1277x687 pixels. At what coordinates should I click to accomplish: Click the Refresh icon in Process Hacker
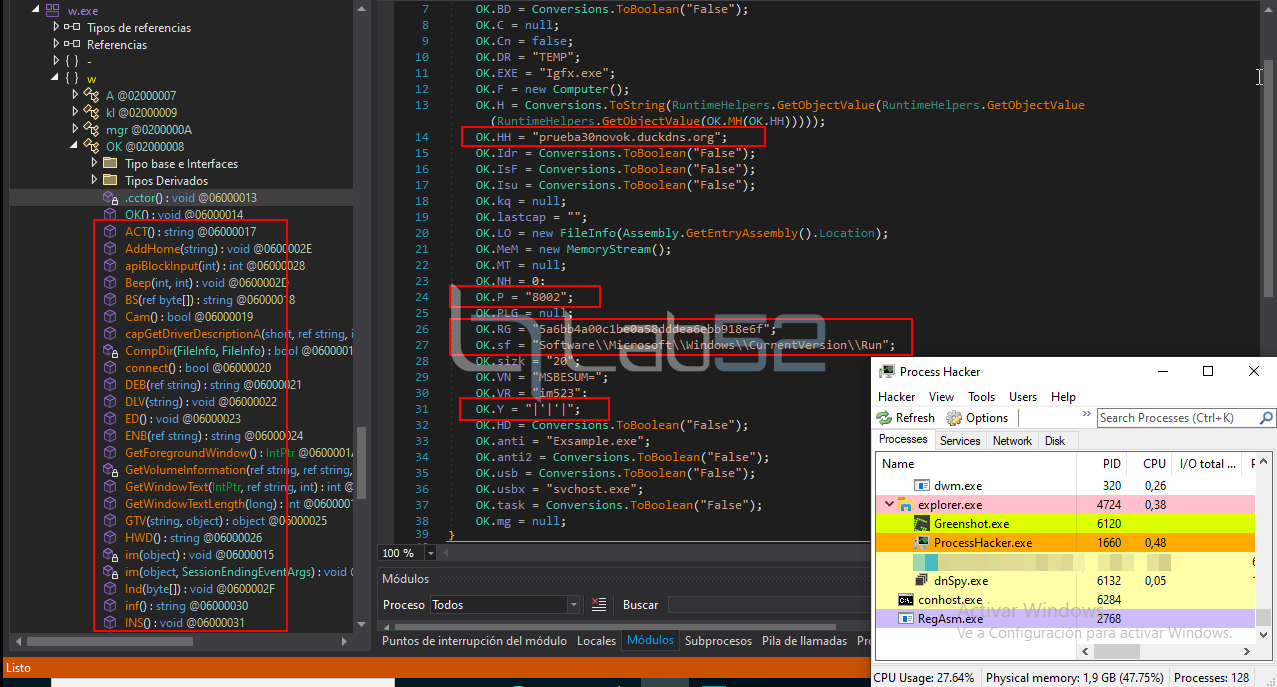click(884, 418)
